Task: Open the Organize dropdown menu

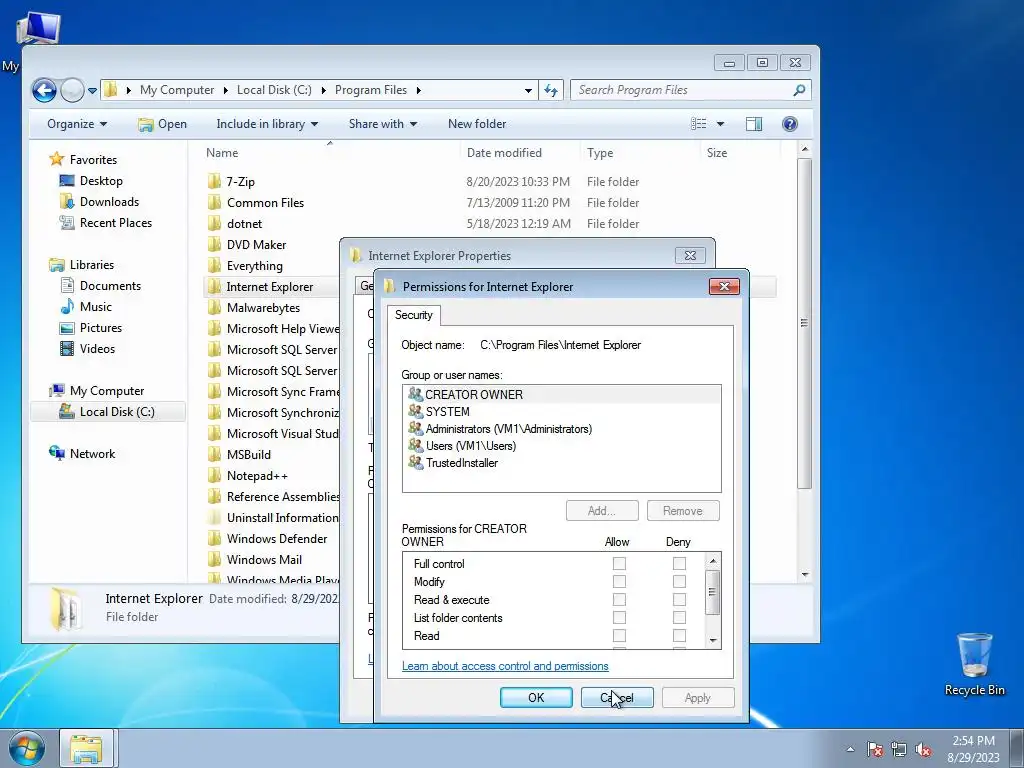Action: pos(77,124)
